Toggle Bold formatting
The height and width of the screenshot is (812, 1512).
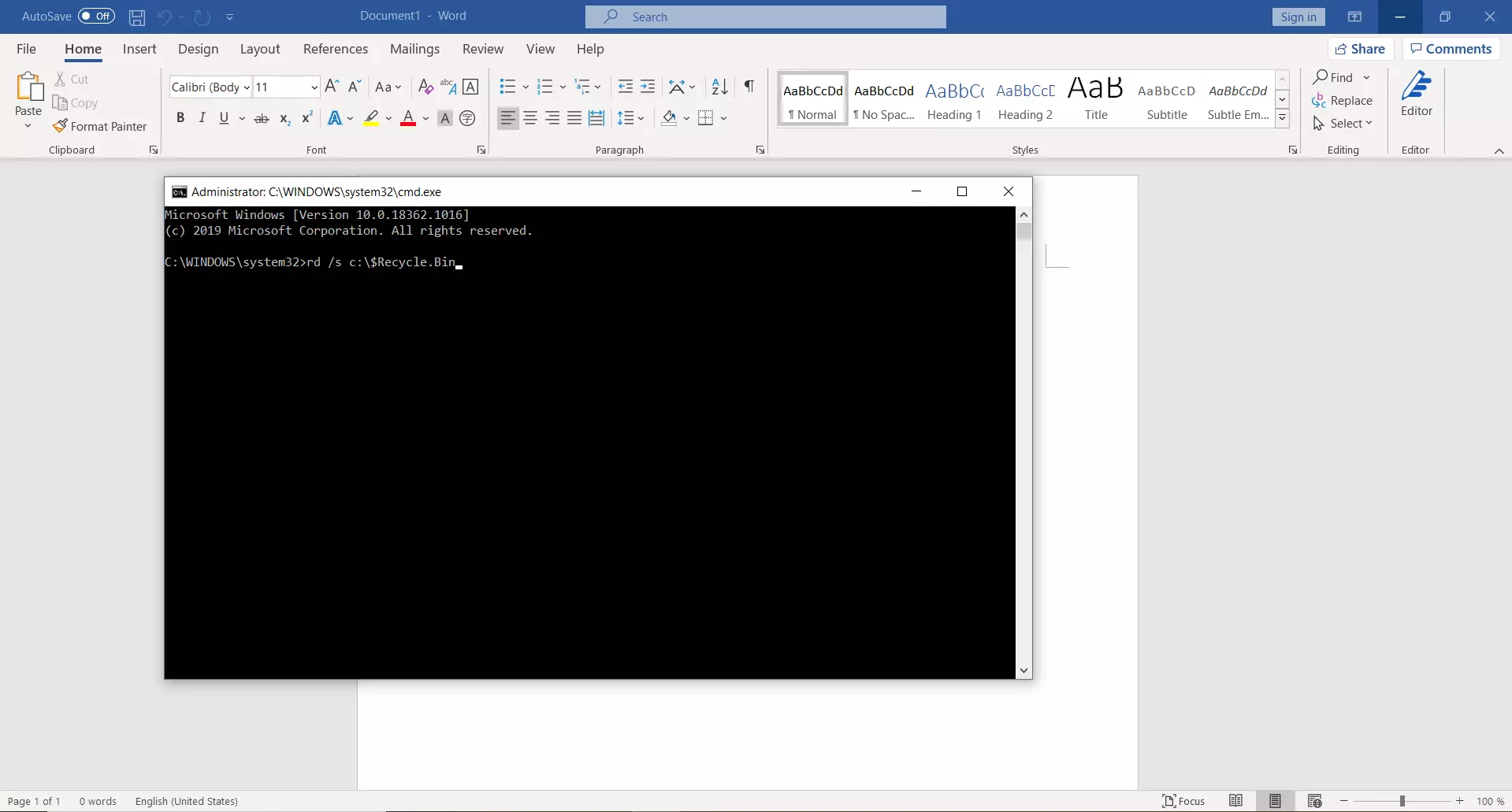[180, 118]
